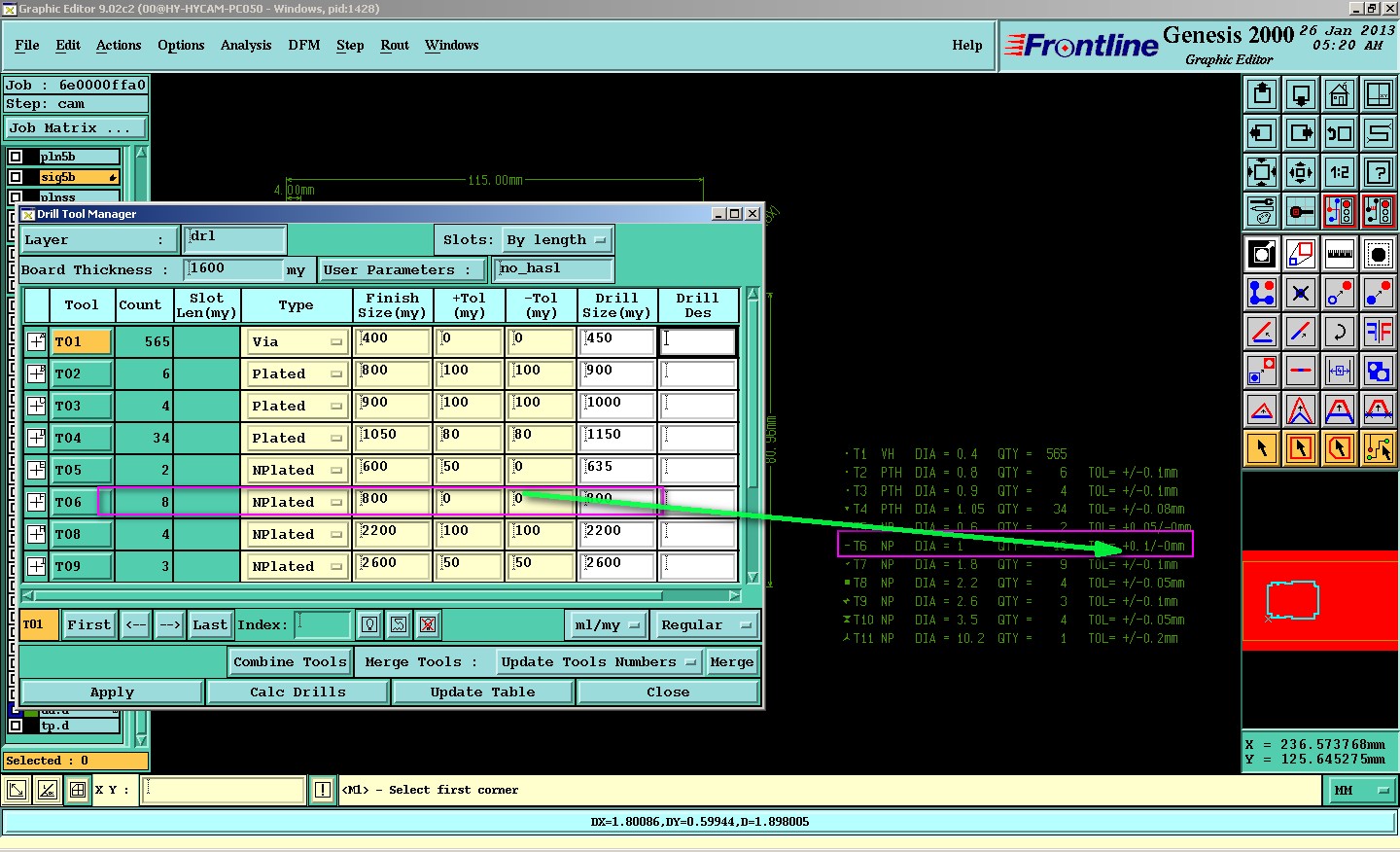Click the red layer preview thumbnail
This screenshot has height=852, width=1400.
click(x=1319, y=601)
